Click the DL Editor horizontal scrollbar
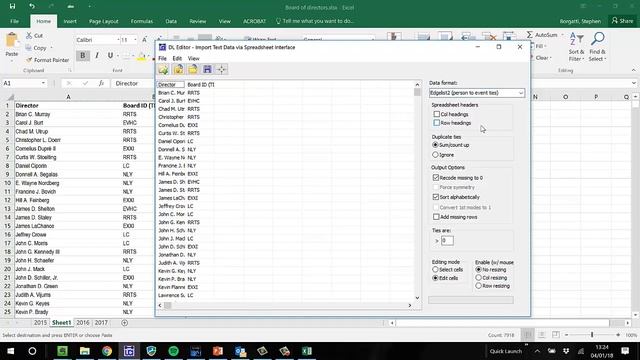 tap(284, 305)
